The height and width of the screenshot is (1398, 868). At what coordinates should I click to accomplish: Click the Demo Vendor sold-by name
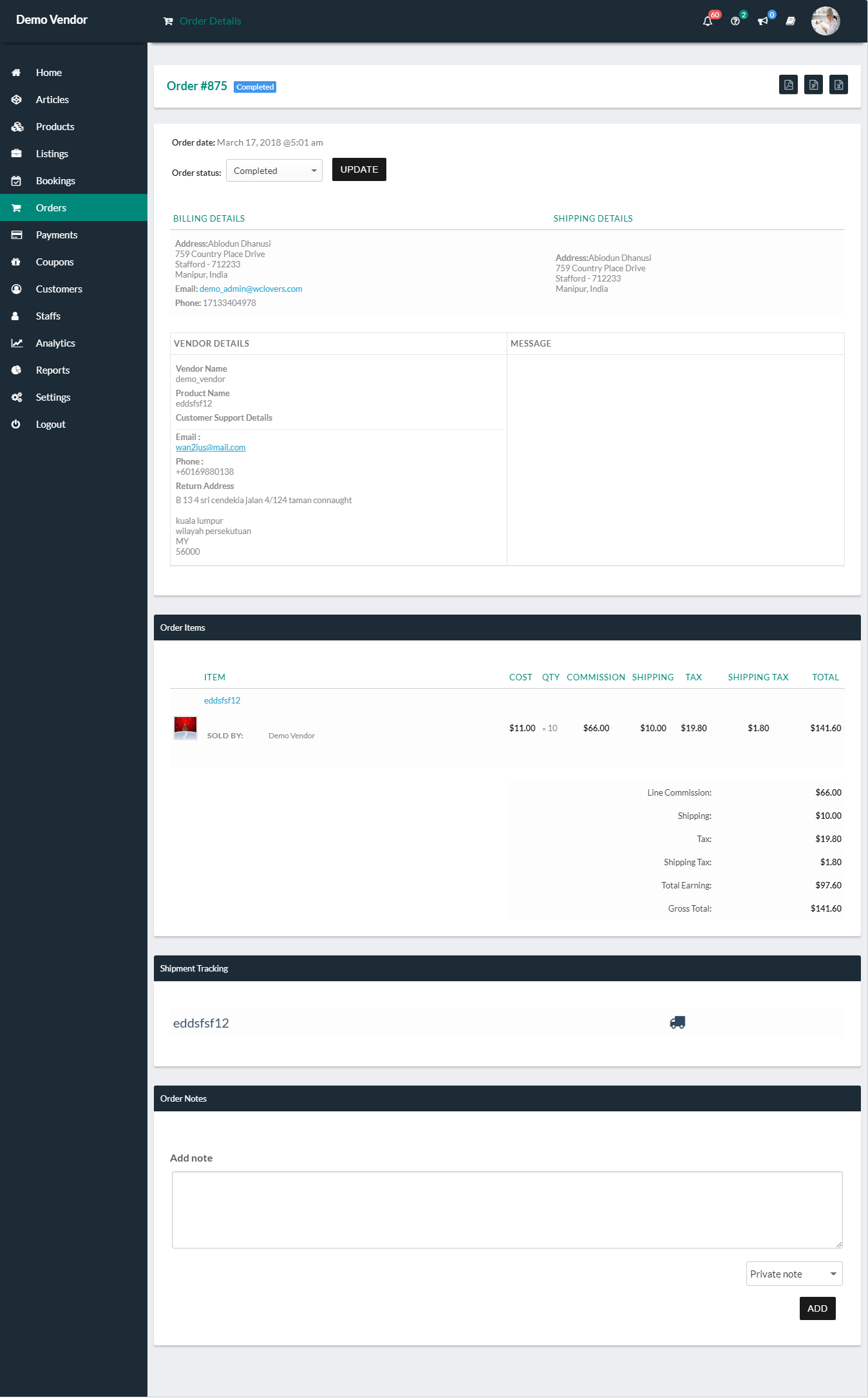[x=292, y=736]
